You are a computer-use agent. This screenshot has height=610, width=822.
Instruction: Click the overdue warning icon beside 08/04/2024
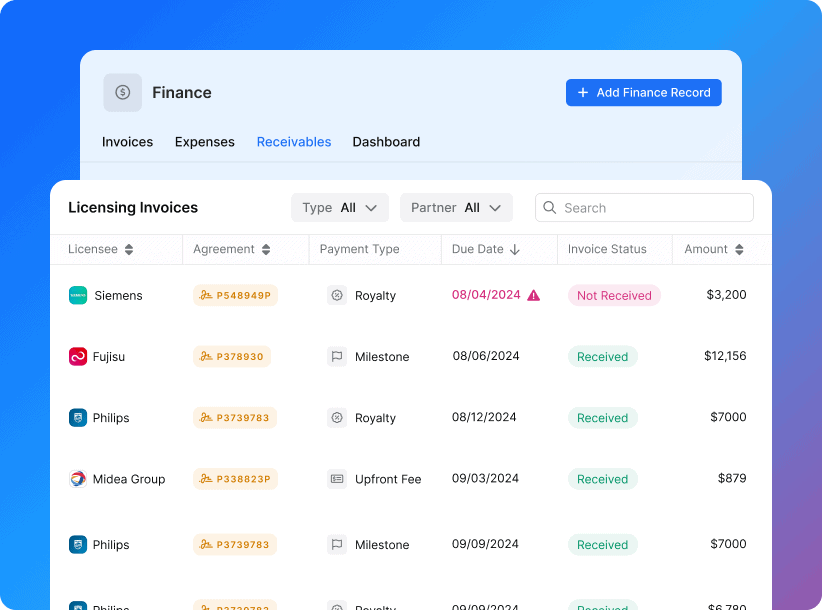pos(533,295)
